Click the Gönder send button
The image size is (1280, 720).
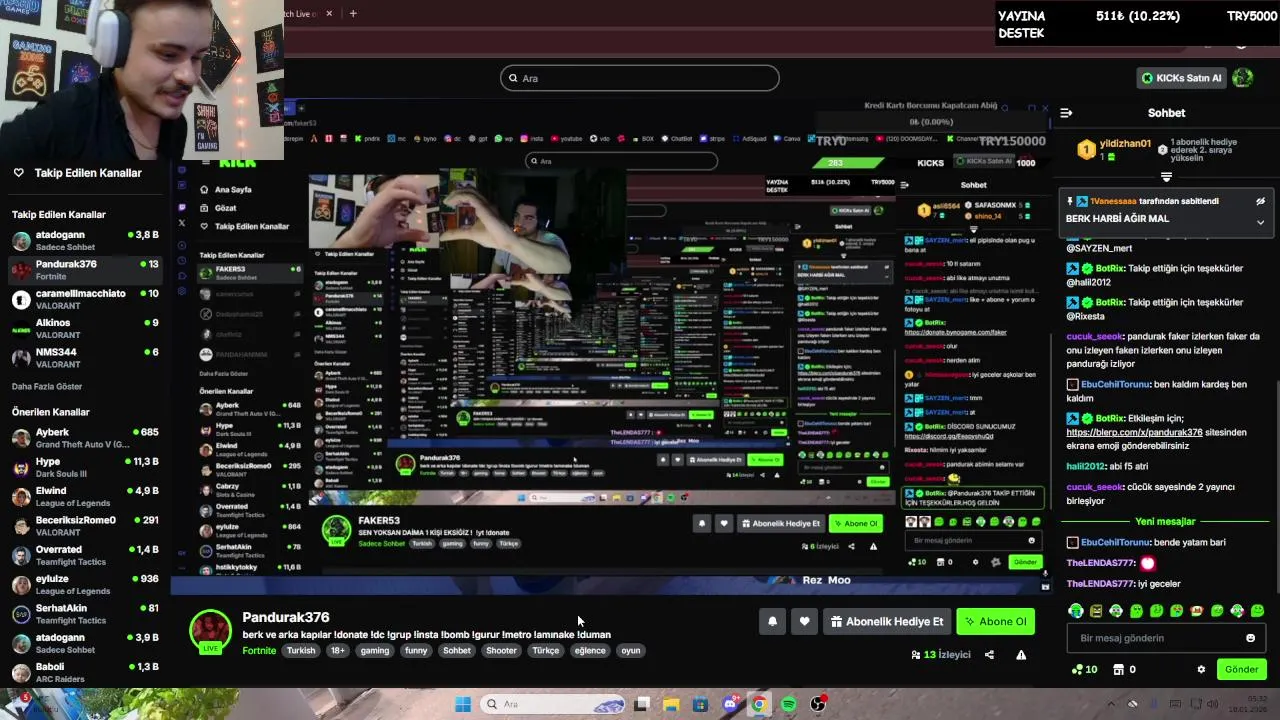click(x=1242, y=669)
